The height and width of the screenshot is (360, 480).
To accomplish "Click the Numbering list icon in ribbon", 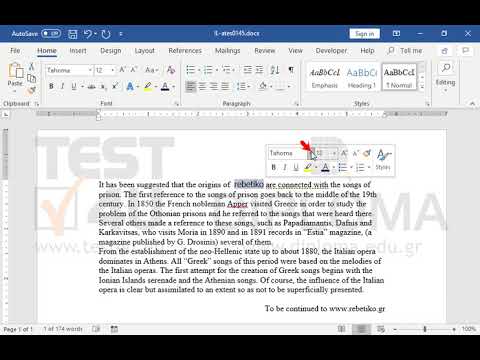I will 208,70.
